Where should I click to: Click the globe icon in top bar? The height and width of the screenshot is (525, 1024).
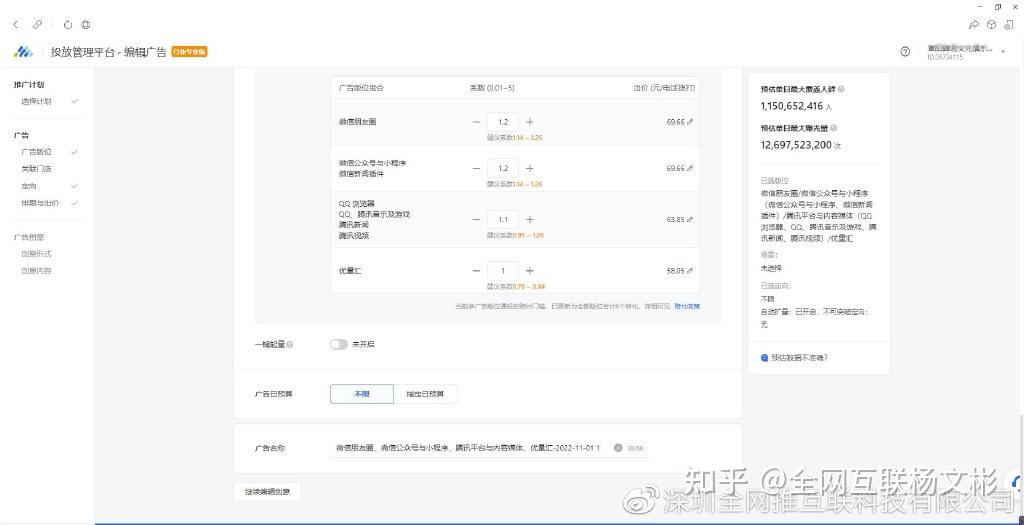(86, 25)
